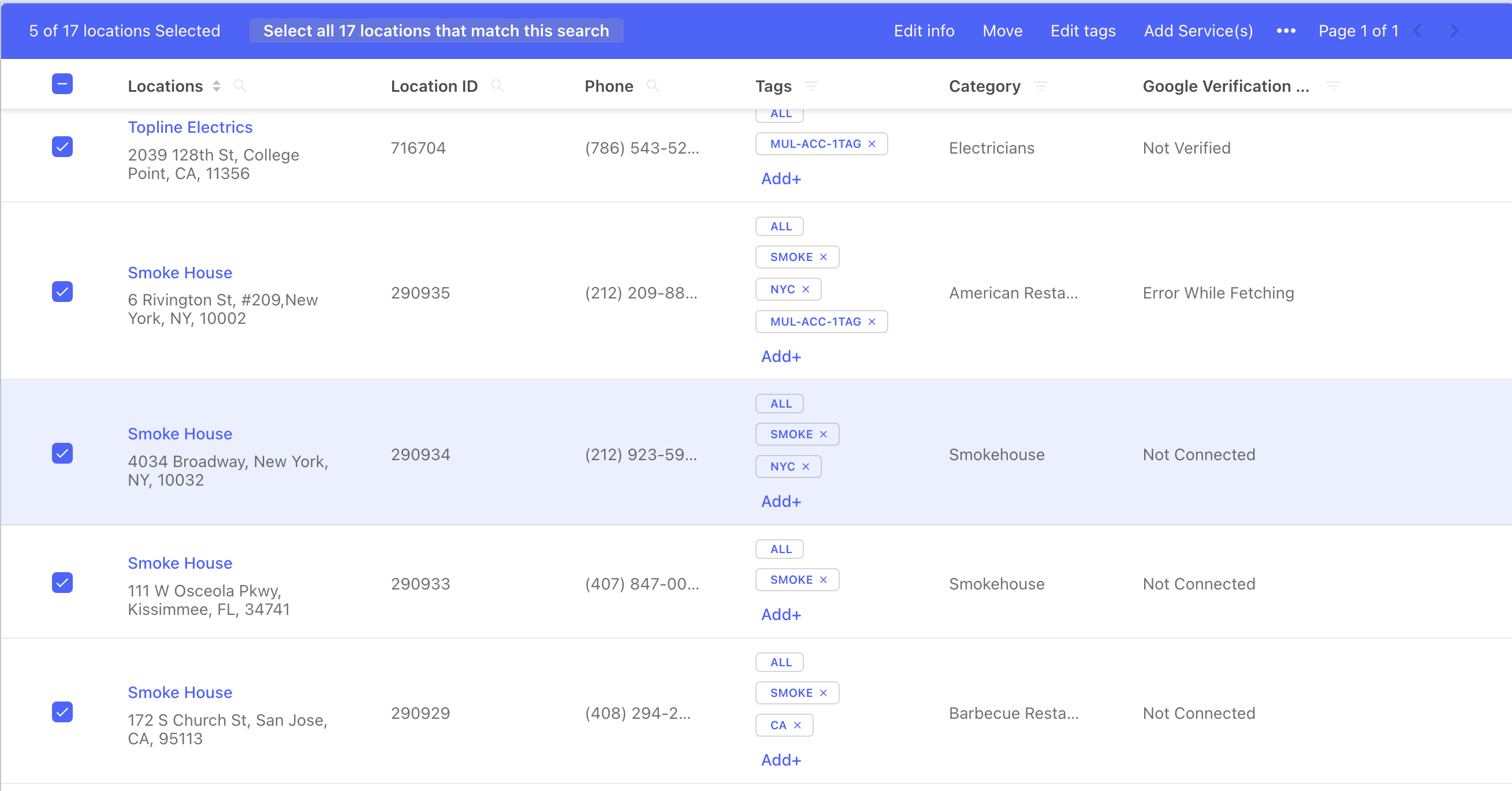Screen dimensions: 1512x791
Task: Click the 5 of 17 locations Selected text
Action: click(124, 31)
